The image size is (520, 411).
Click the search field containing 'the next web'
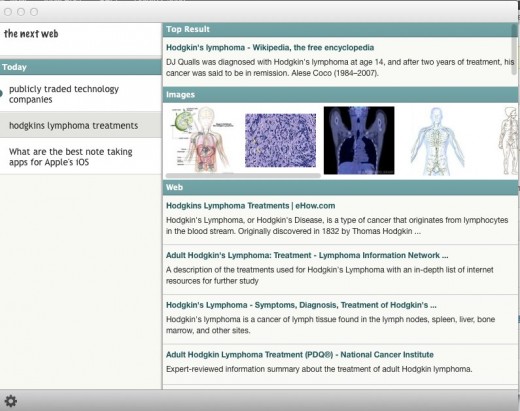pos(81,39)
